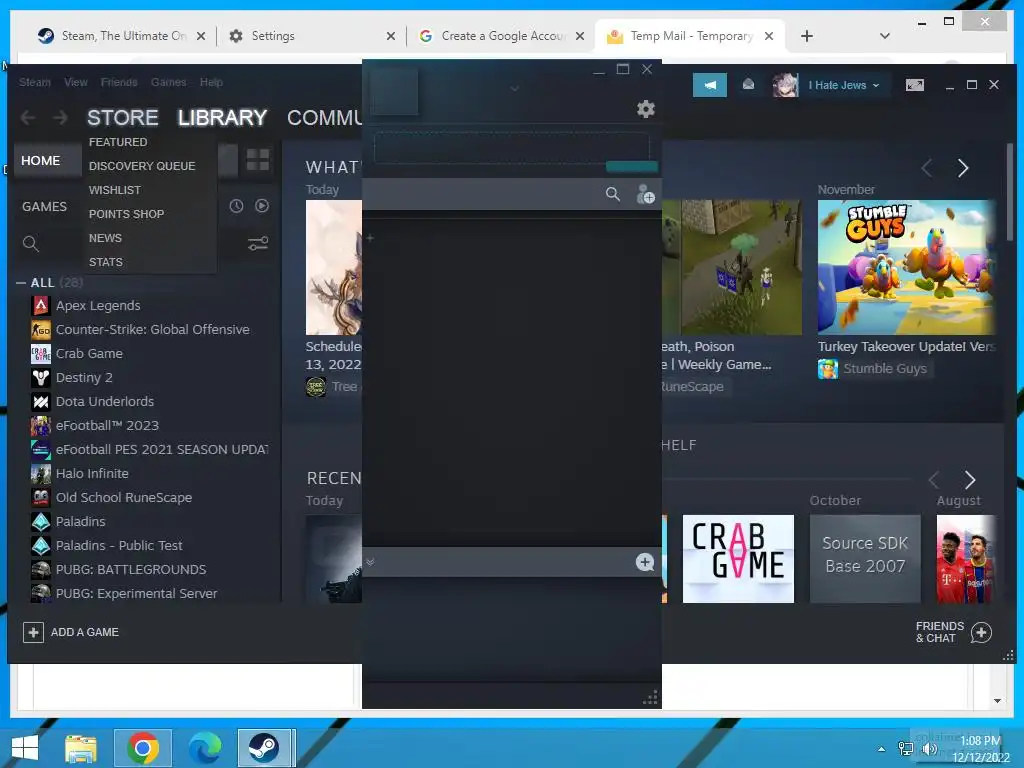1024x768 pixels.
Task: Next arrow in shelf section
Action: pyautogui.click(x=970, y=480)
